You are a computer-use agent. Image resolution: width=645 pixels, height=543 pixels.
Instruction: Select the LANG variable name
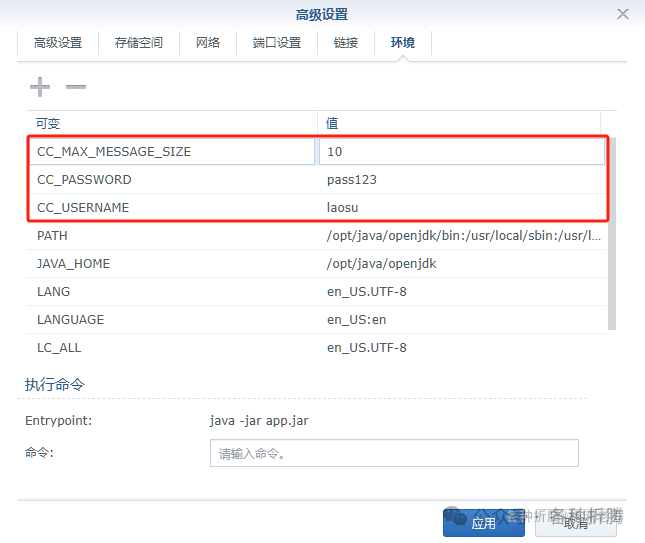[53, 292]
